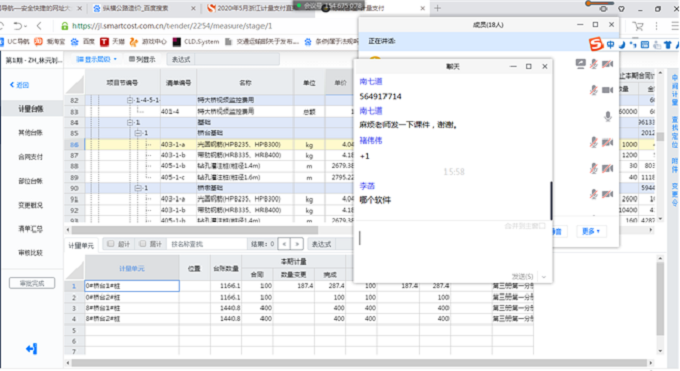Open the 更多 dropdown in members panel
This screenshot has width=680, height=371.
click(x=591, y=231)
